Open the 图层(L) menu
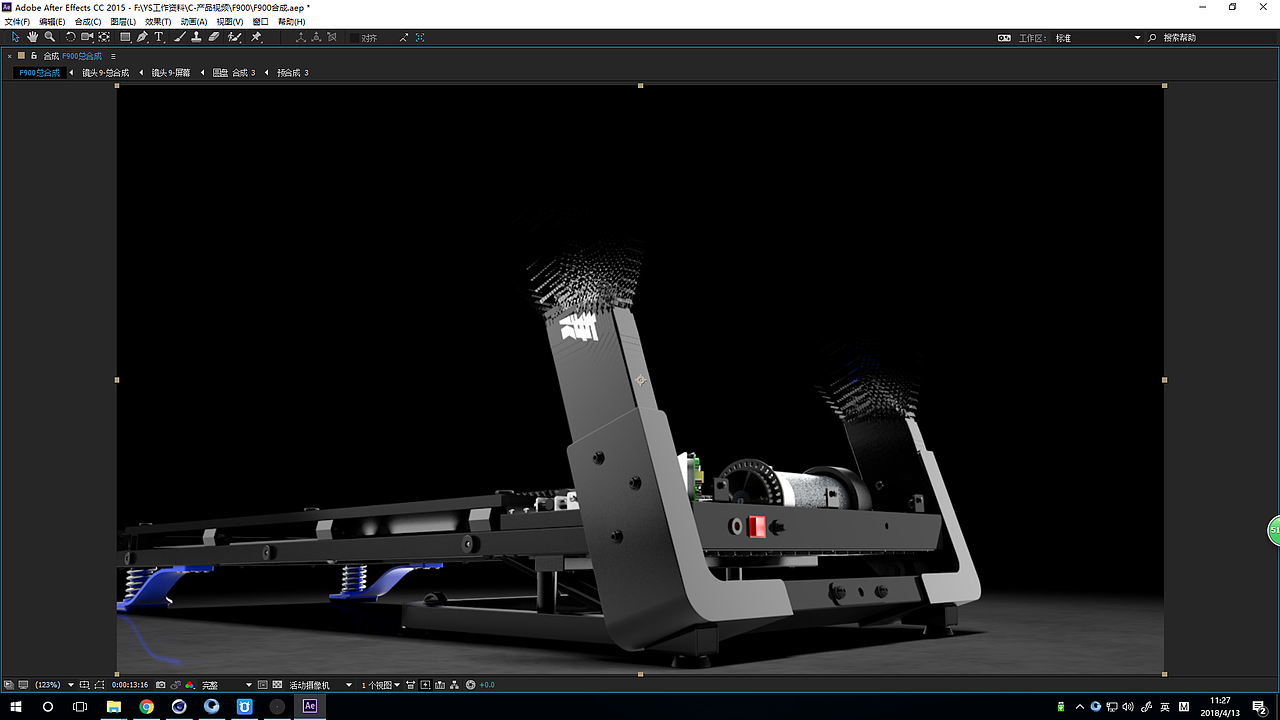Image resolution: width=1280 pixels, height=720 pixels. (123, 22)
